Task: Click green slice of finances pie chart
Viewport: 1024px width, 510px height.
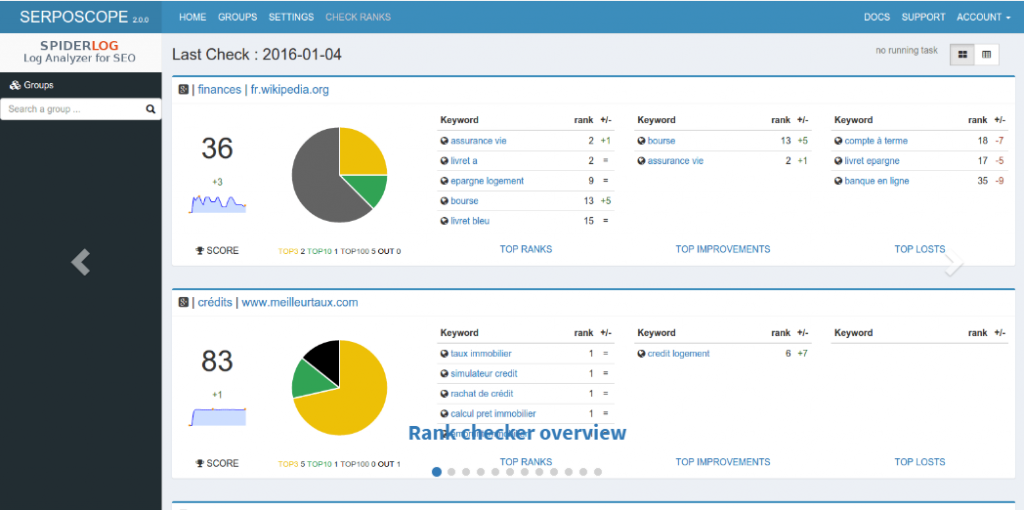Action: (x=372, y=188)
